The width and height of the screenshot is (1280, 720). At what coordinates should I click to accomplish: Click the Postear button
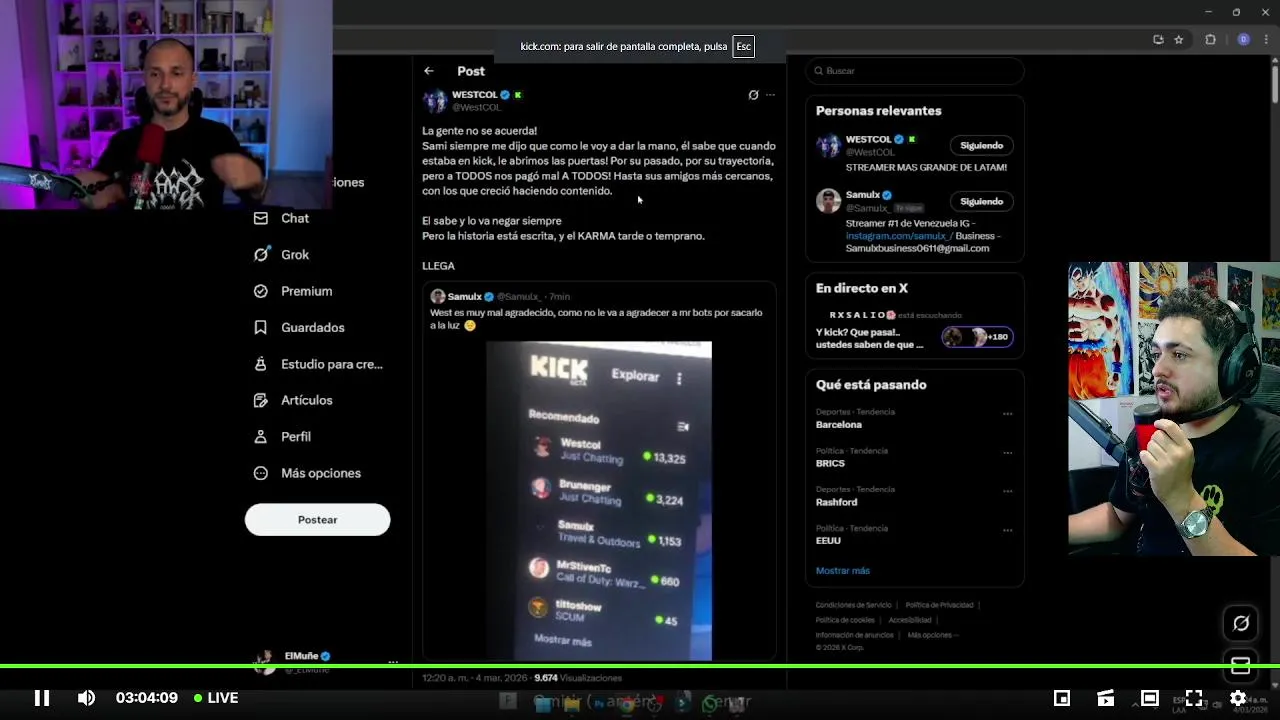pyautogui.click(x=317, y=520)
